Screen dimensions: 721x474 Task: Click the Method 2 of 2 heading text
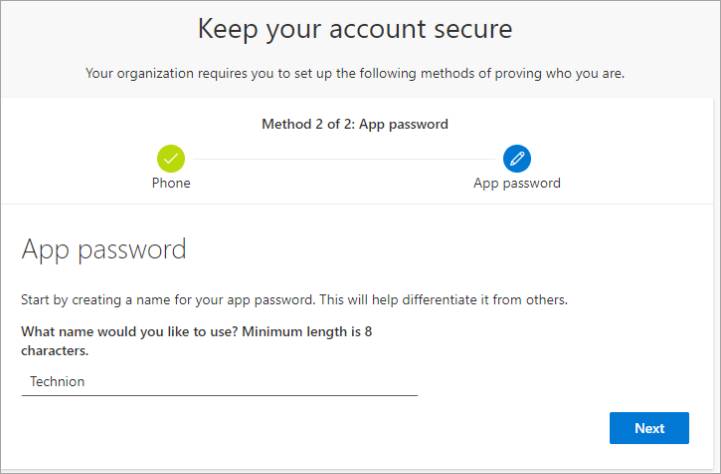(355, 124)
